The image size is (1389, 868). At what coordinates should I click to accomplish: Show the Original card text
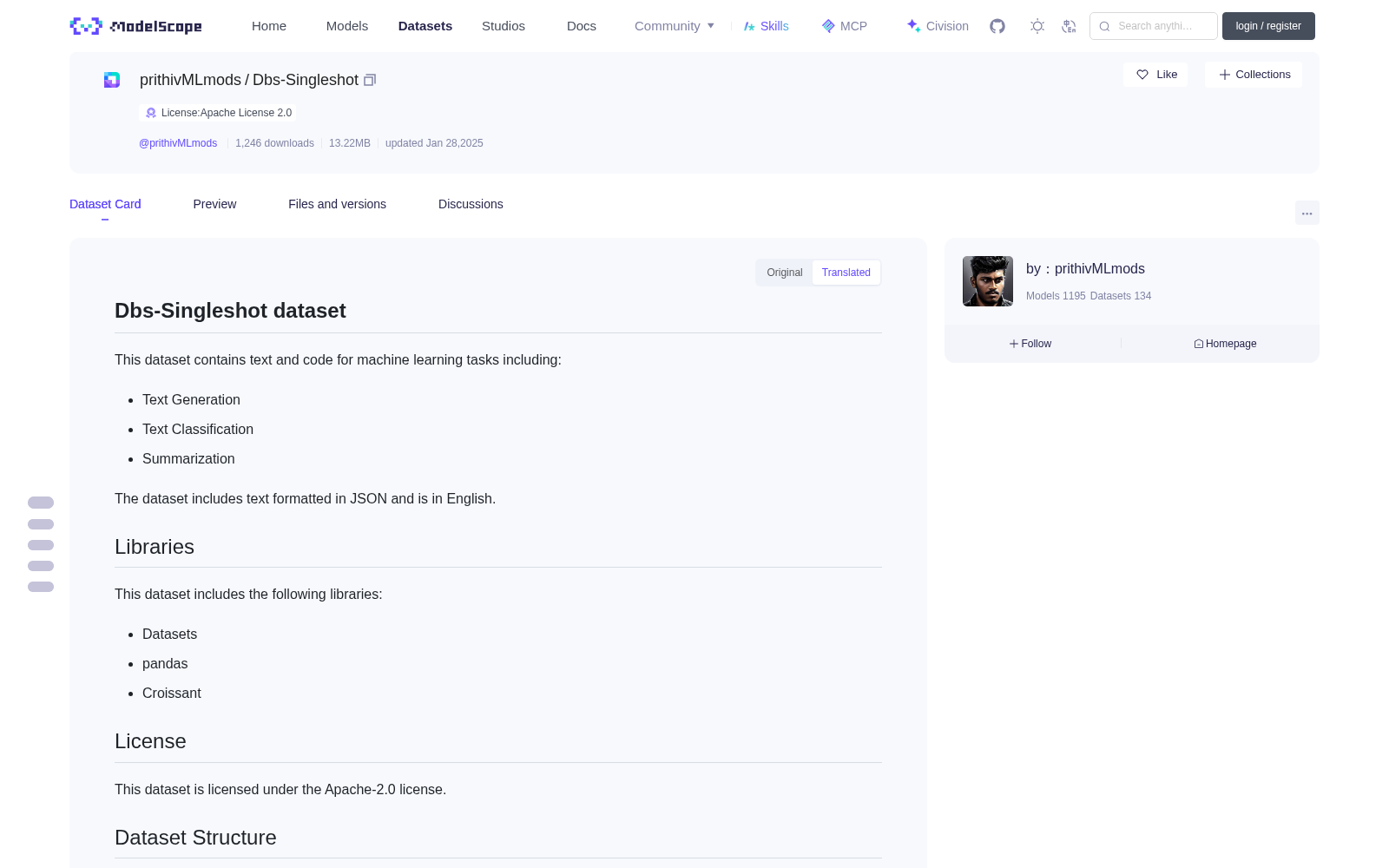pyautogui.click(x=785, y=273)
